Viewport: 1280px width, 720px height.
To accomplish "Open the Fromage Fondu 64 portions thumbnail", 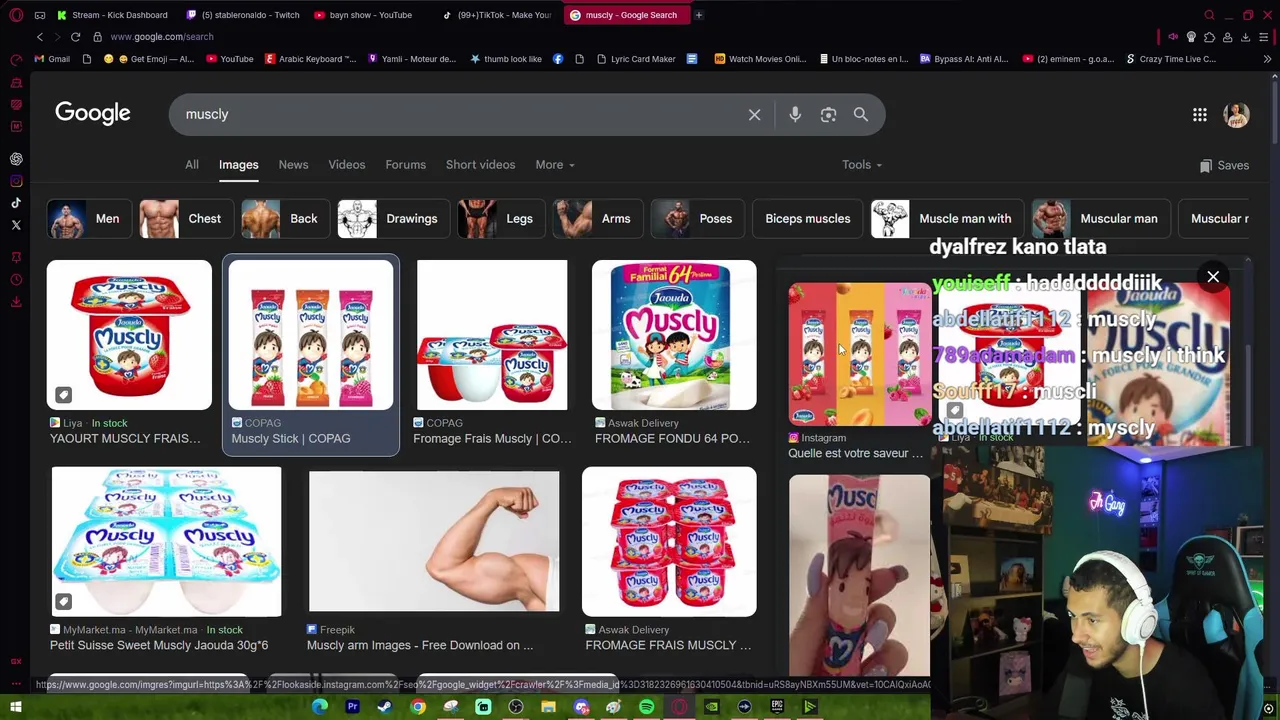I will coord(674,335).
